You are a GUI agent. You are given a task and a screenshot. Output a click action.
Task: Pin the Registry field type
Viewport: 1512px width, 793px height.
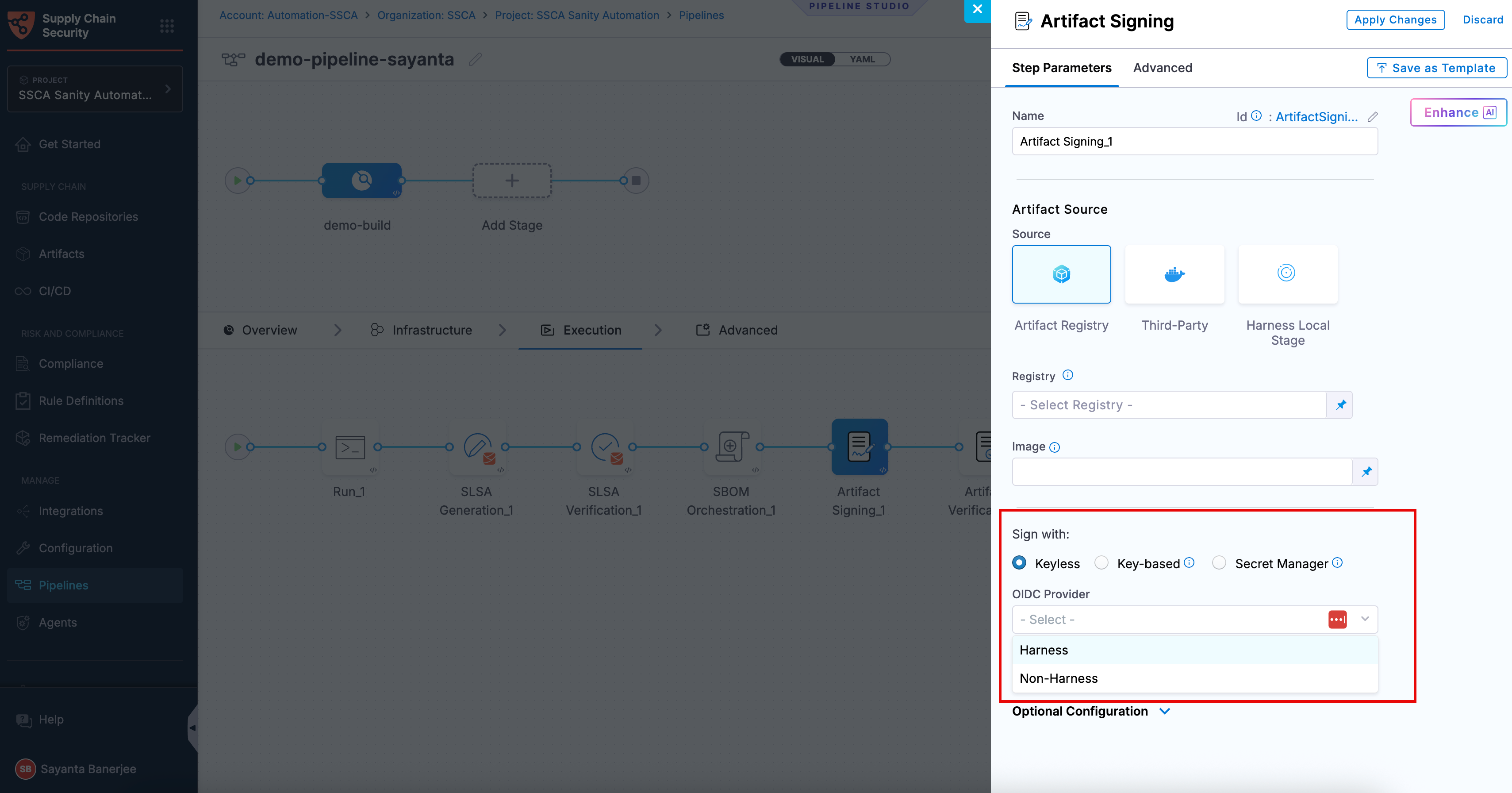tap(1340, 405)
